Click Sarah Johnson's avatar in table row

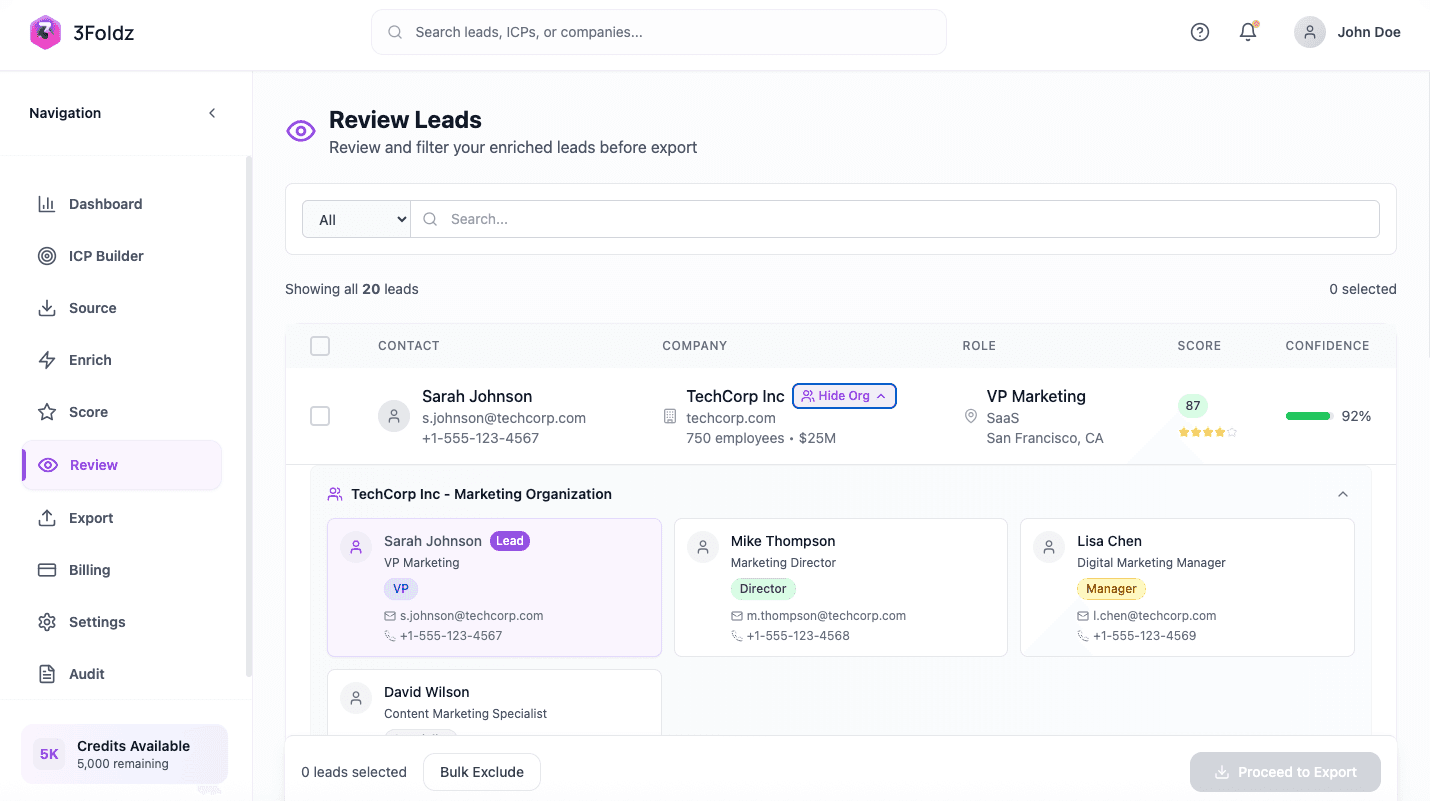[x=394, y=416]
